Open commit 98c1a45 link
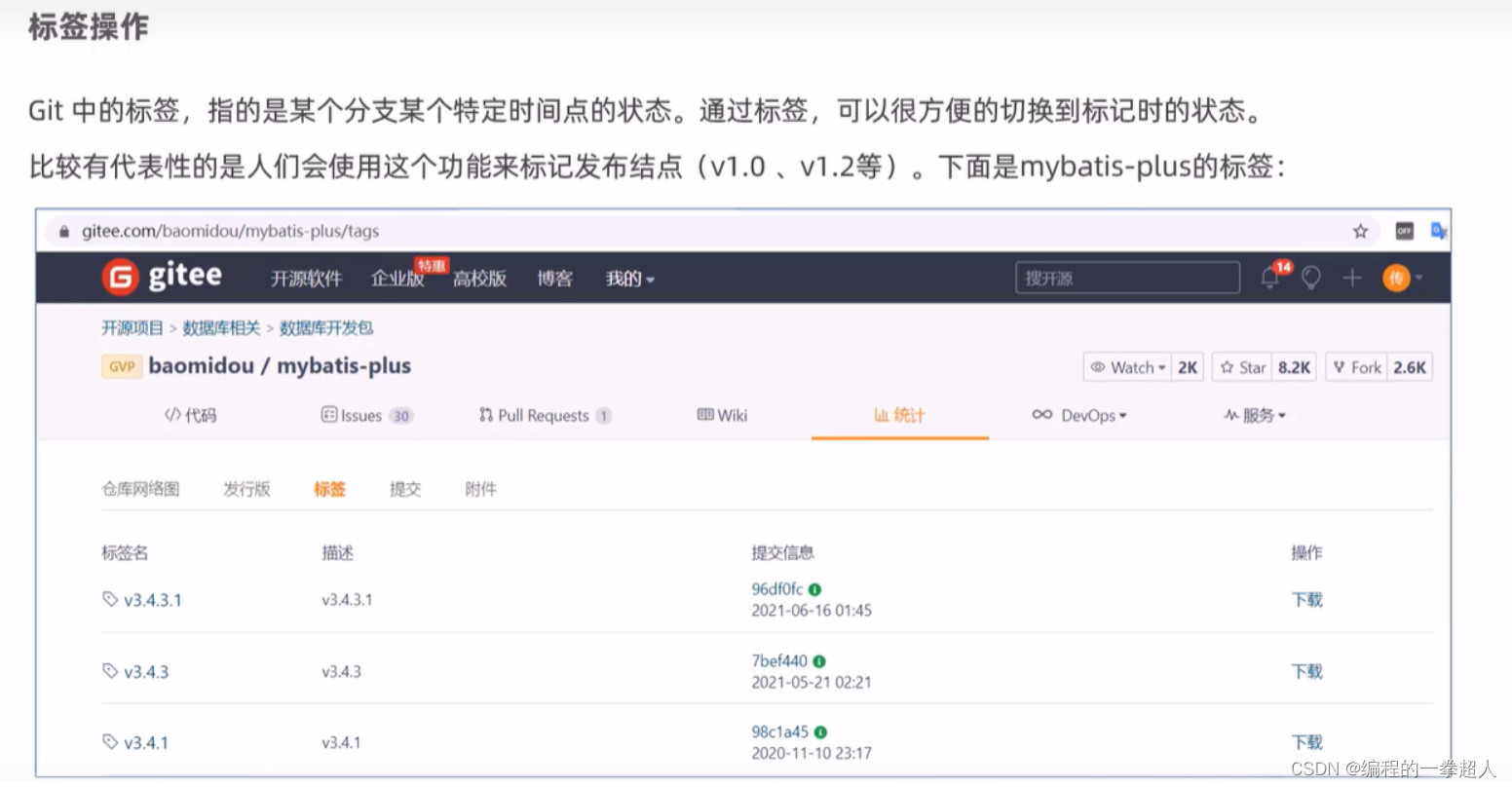 click(780, 732)
